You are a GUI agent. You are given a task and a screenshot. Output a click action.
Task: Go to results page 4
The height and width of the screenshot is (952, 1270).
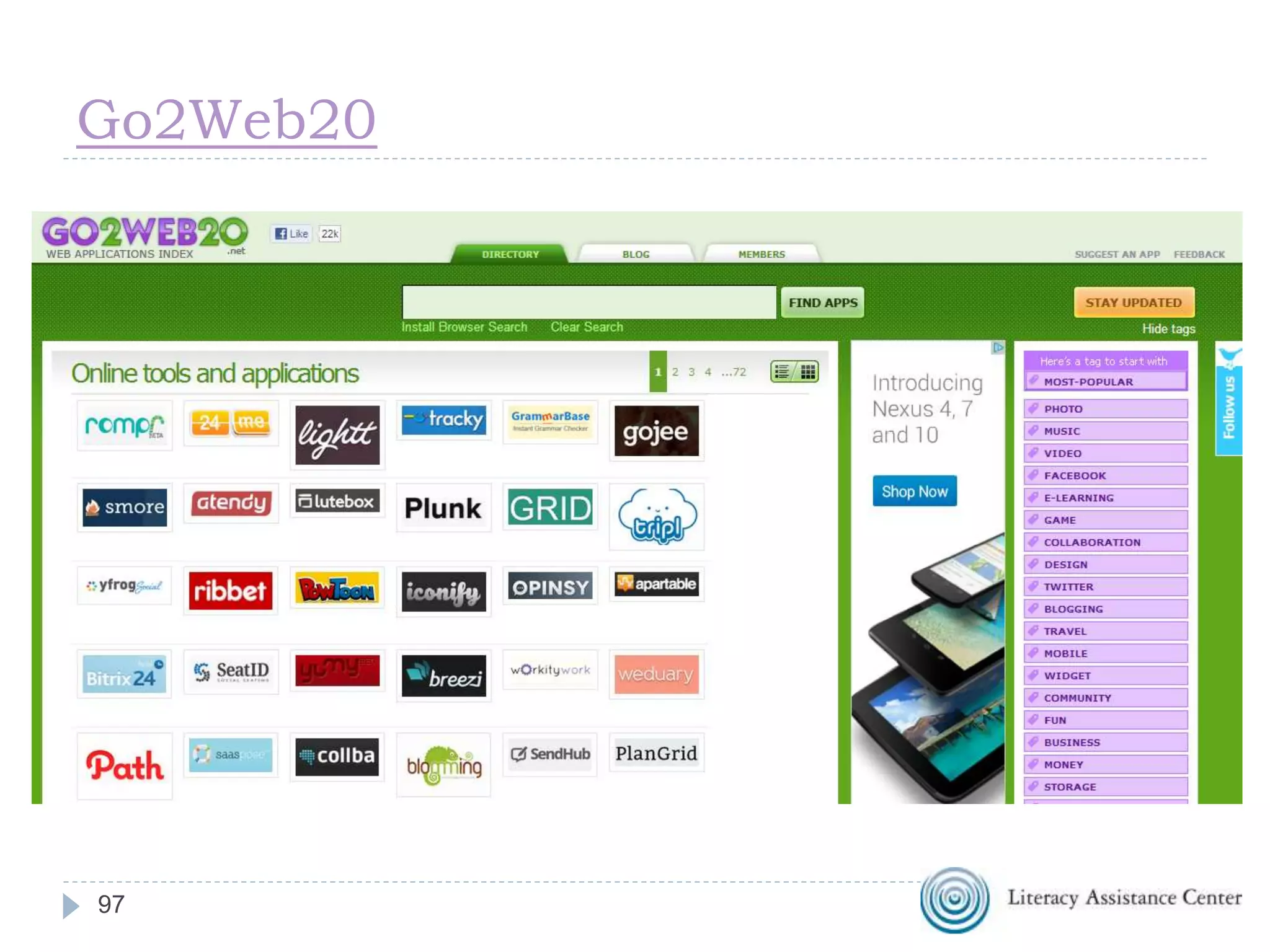pyautogui.click(x=708, y=372)
